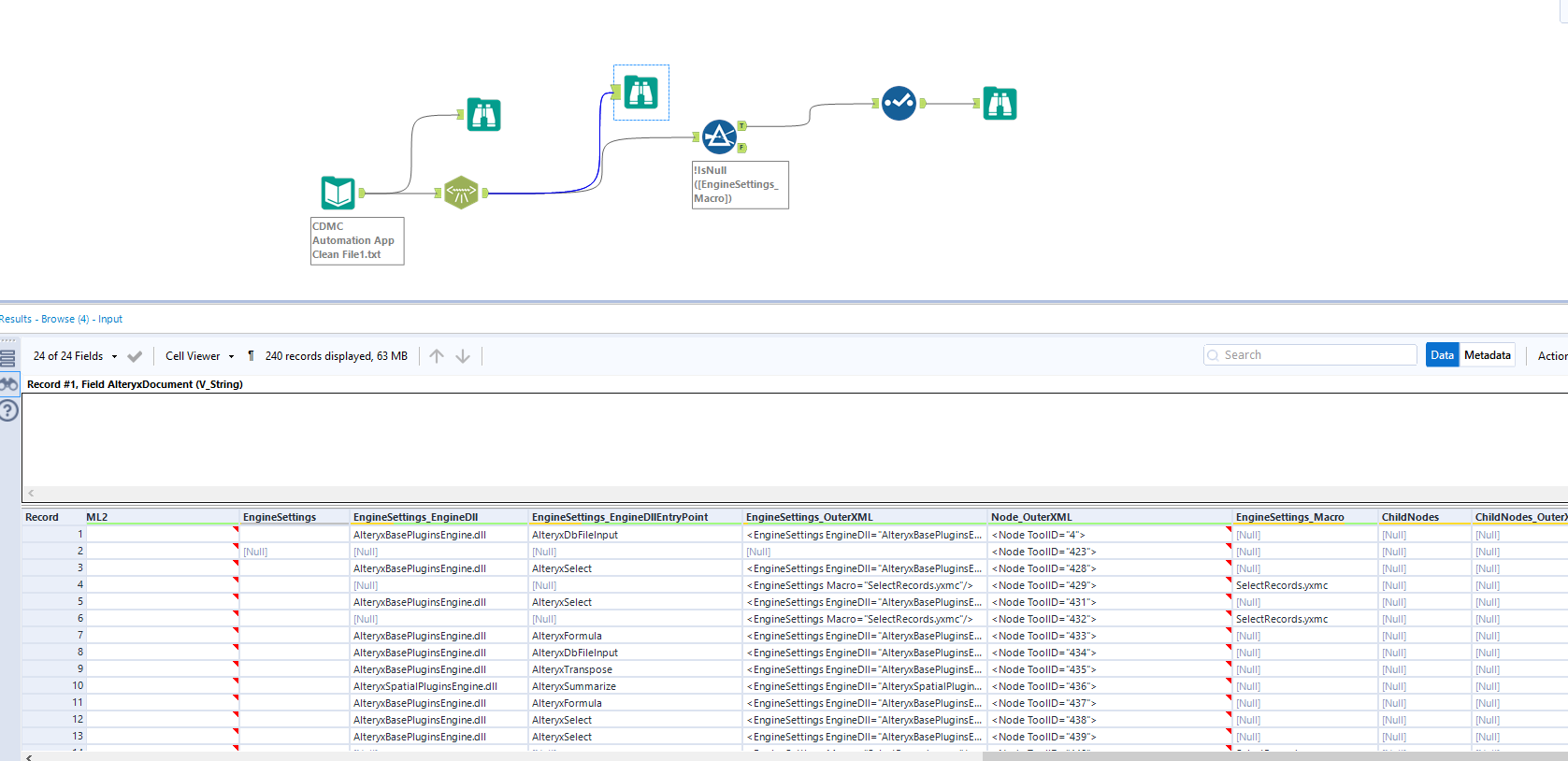Click the Filter tool's True output anchor

click(741, 125)
